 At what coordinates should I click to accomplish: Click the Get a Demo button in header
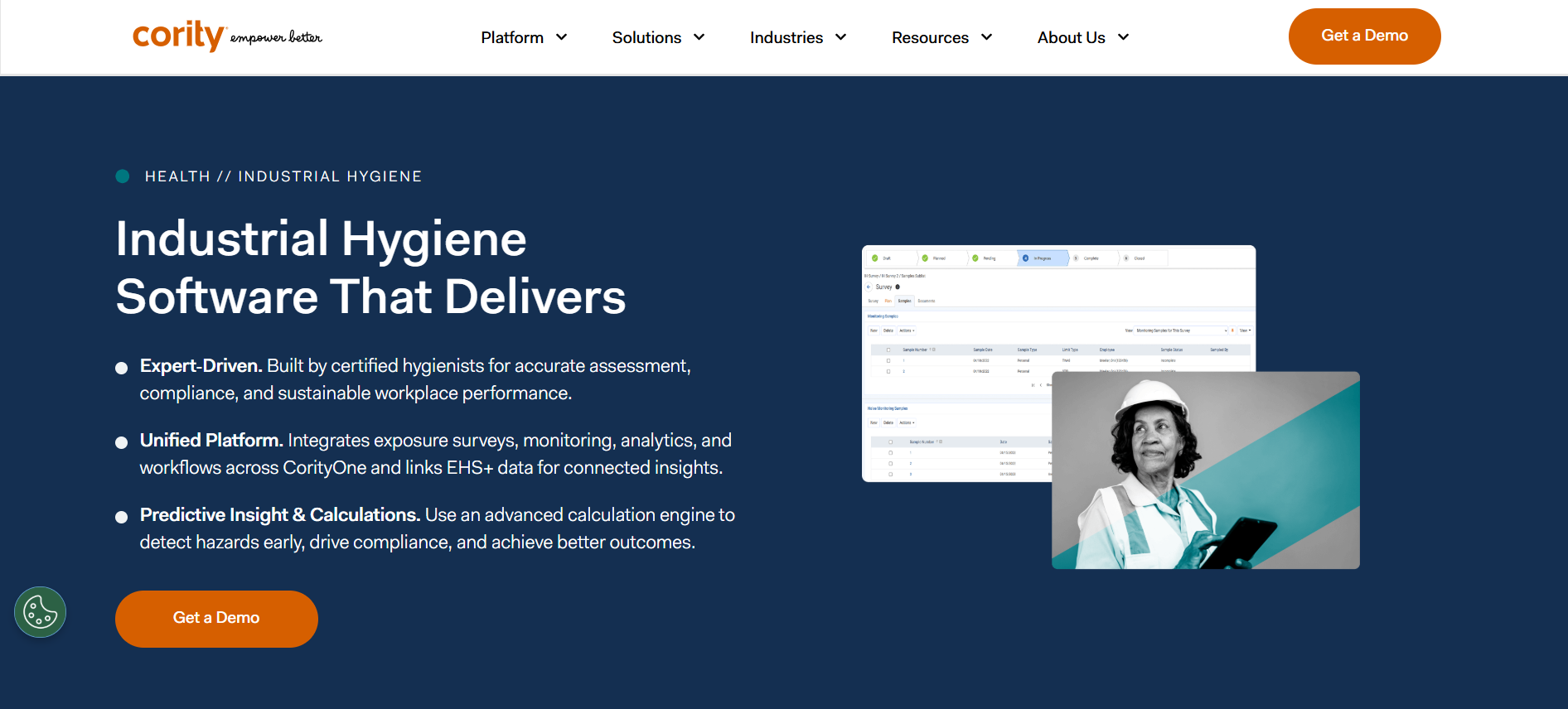click(1364, 36)
